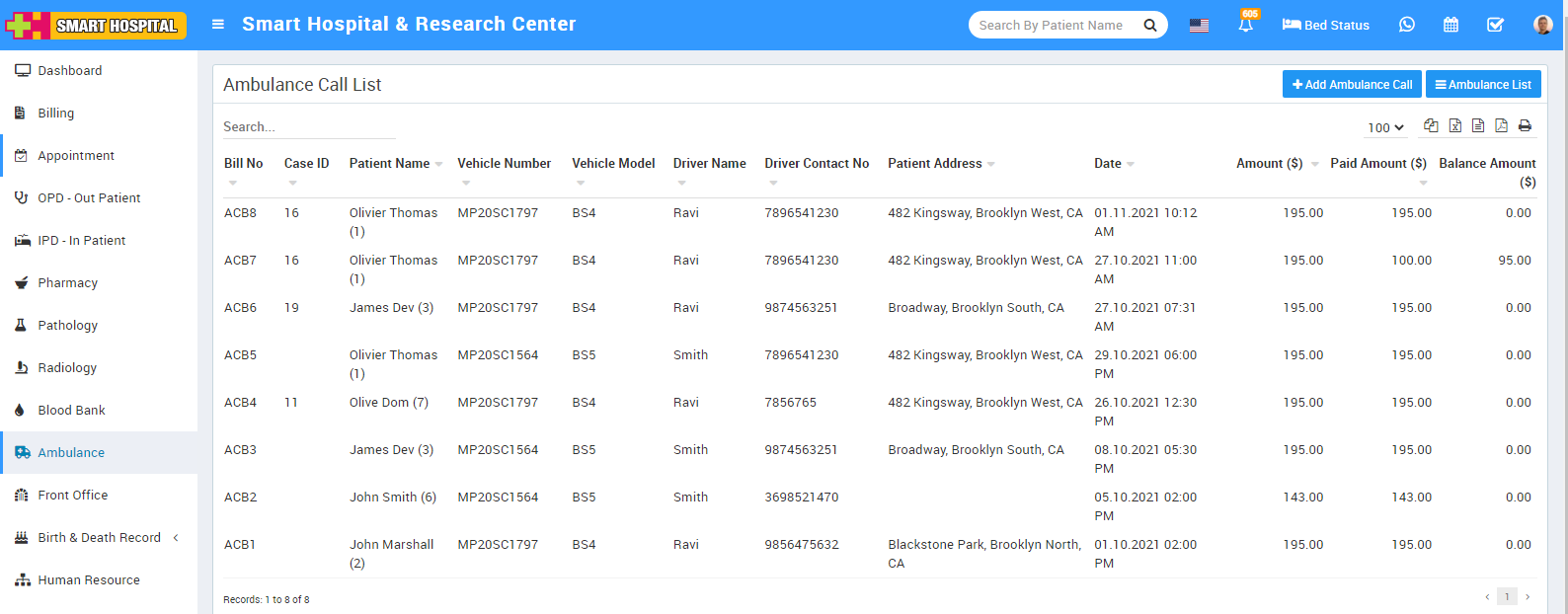Export table to Excel icon
This screenshot has width=1568, height=614.
point(1455,125)
